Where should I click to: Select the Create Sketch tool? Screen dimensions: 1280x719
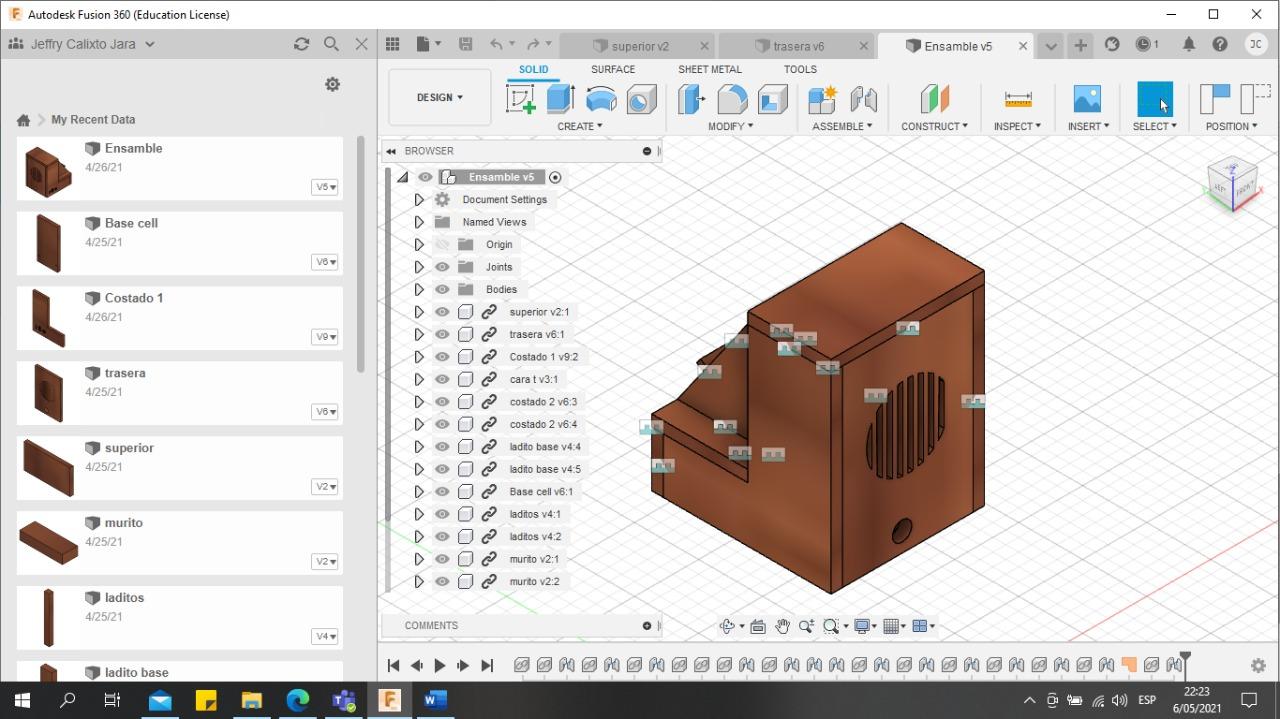coord(521,99)
